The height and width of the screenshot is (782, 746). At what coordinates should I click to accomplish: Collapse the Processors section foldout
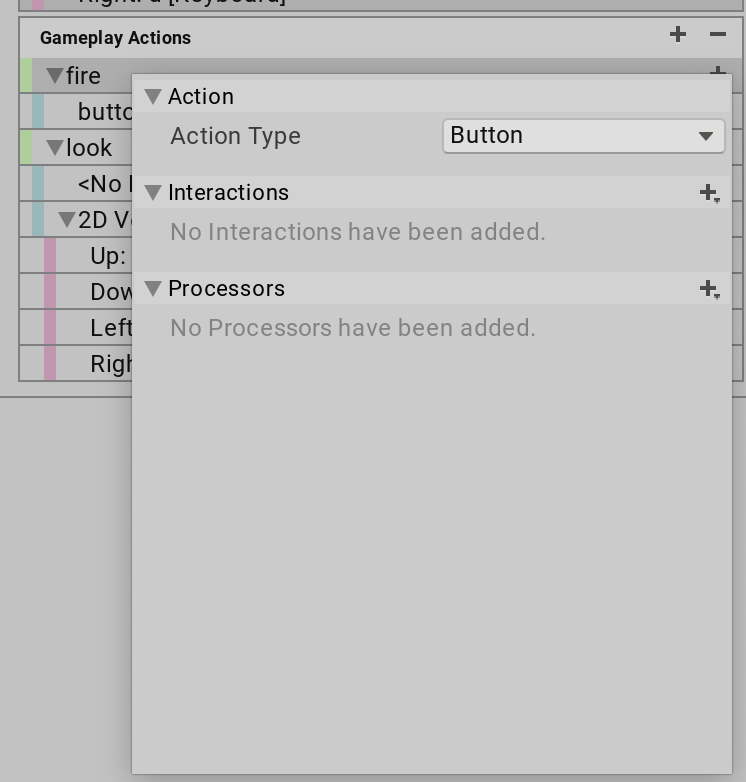[x=153, y=289]
